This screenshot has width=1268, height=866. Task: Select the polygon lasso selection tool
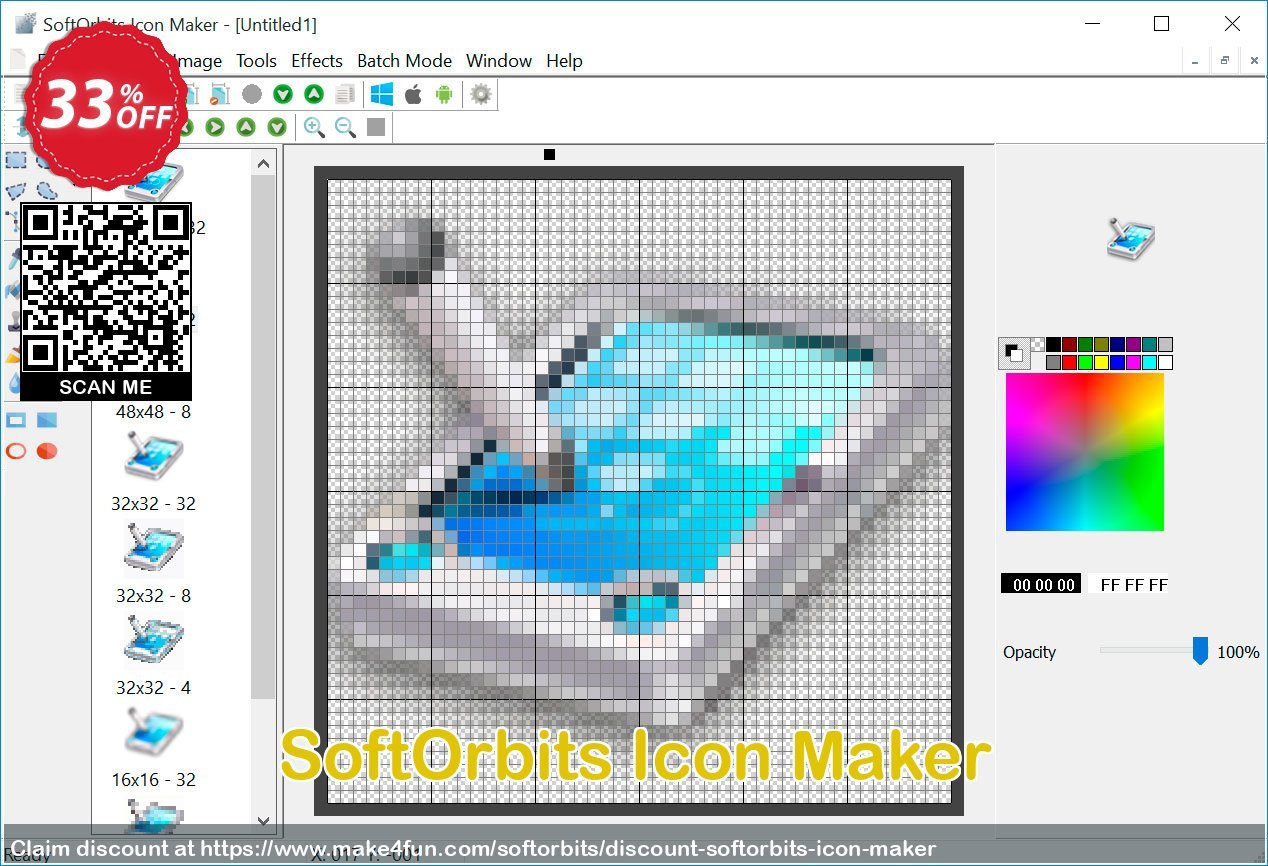16,190
